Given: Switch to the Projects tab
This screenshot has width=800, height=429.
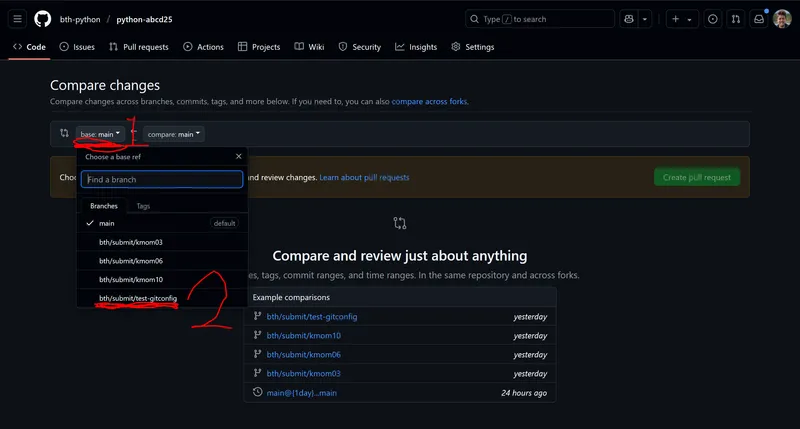Looking at the screenshot, I should (x=259, y=47).
